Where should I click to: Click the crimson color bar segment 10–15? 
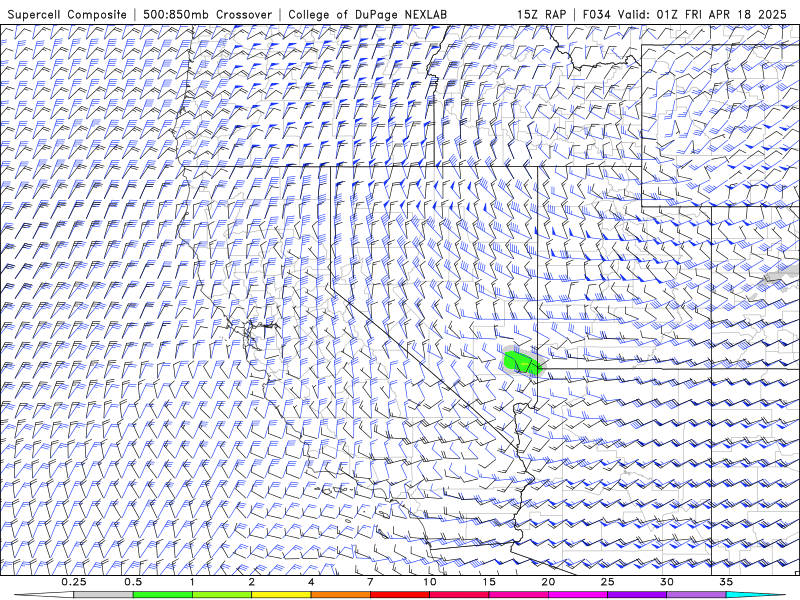[x=459, y=595]
